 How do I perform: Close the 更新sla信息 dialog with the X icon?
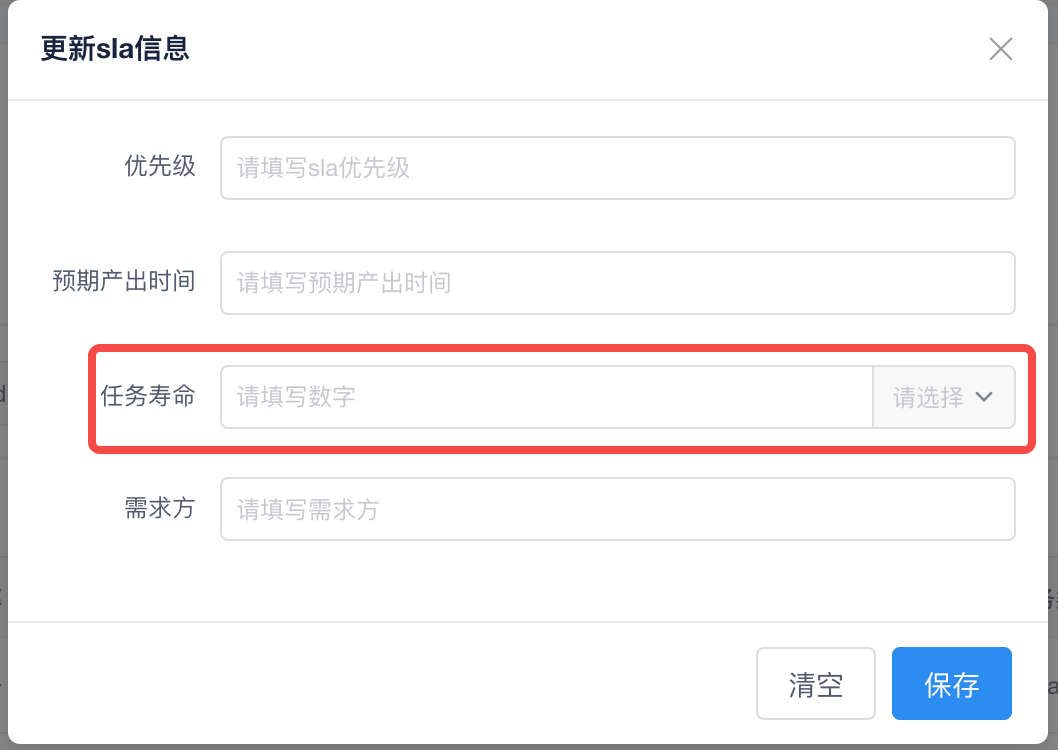point(1000,49)
